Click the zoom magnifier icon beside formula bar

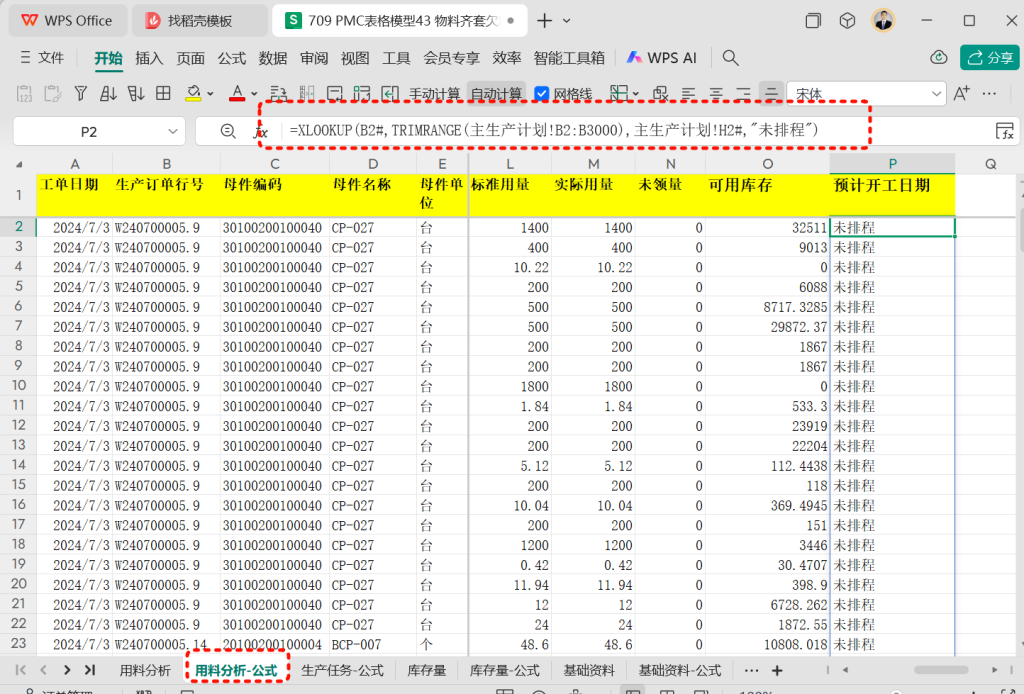pyautogui.click(x=228, y=131)
